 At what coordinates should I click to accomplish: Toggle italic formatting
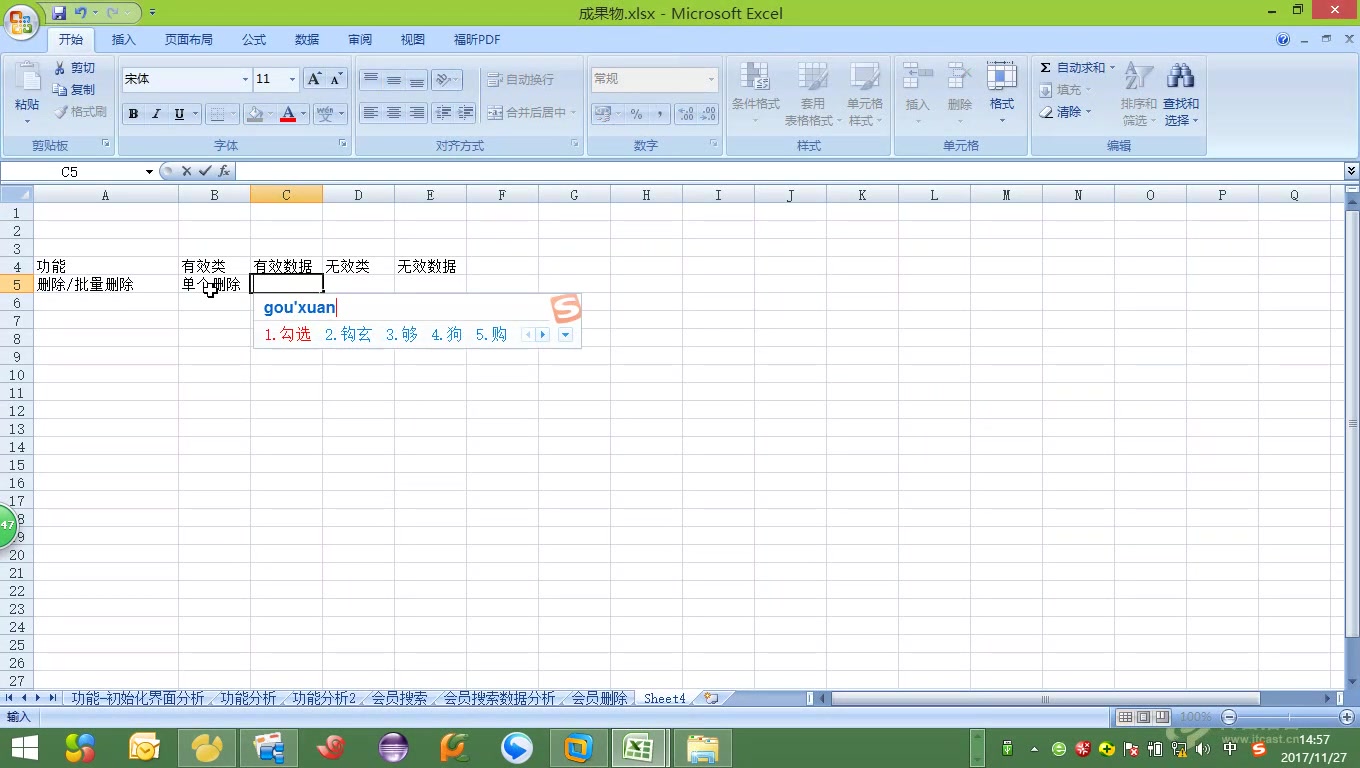tap(155, 113)
